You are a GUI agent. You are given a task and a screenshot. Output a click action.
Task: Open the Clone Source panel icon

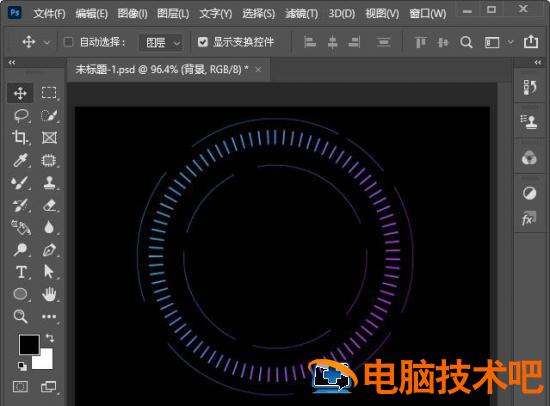(529, 121)
